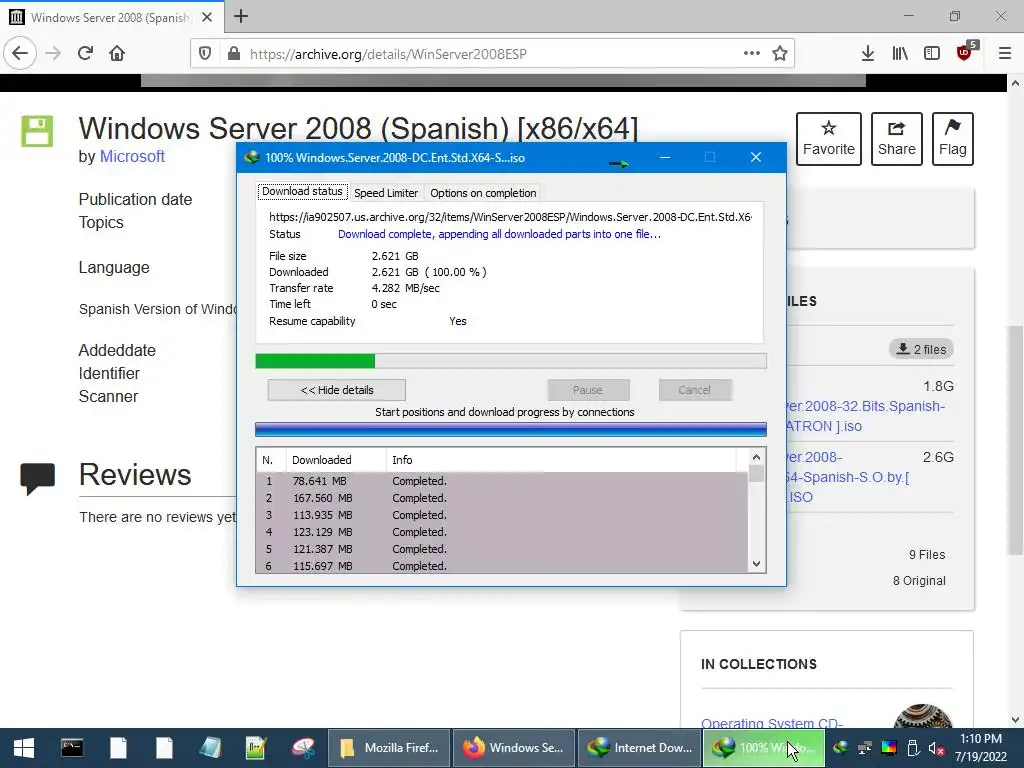Screen dimensions: 1024x768
Task: Click the IDM system tray icon
Action: click(840, 748)
